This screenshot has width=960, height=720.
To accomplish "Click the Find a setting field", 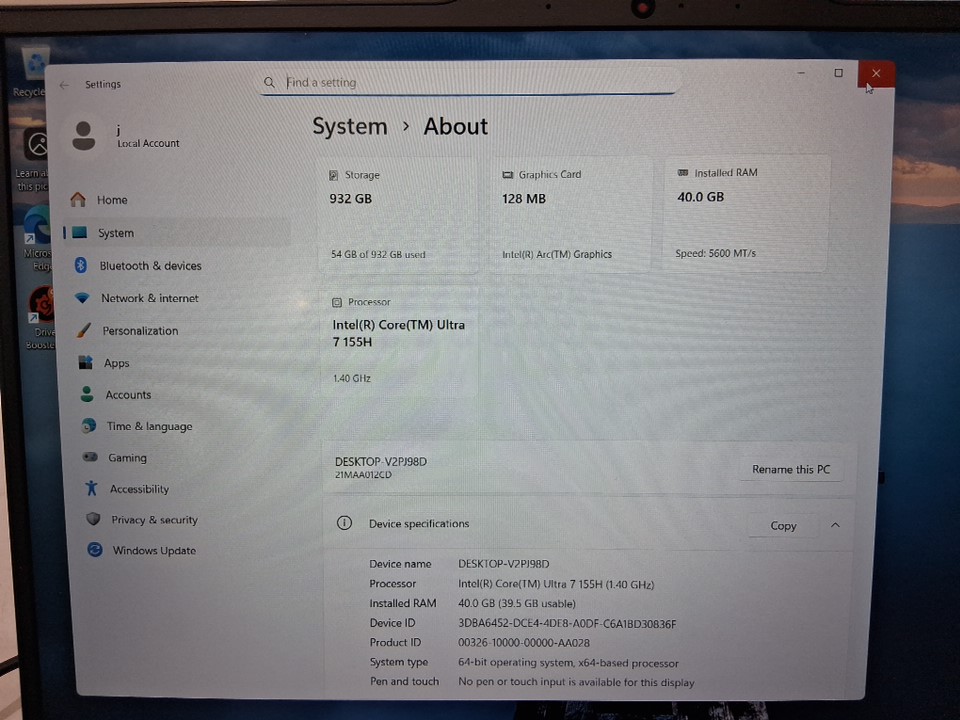I will coord(470,83).
